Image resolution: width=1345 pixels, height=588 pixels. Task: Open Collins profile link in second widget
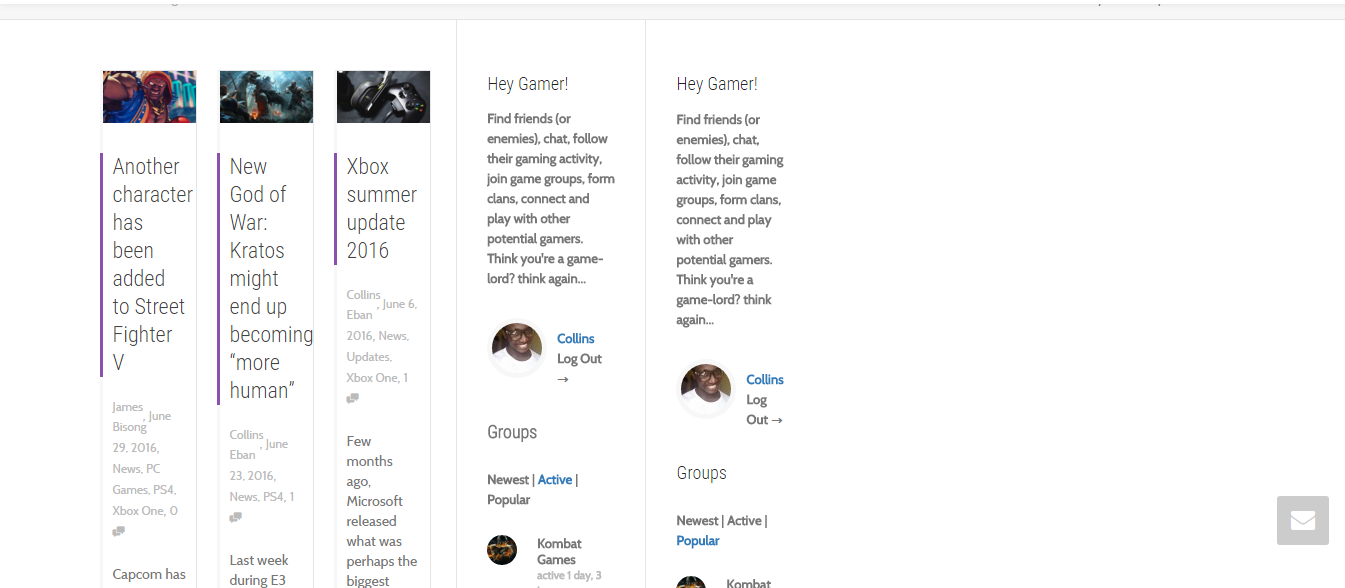(x=765, y=380)
